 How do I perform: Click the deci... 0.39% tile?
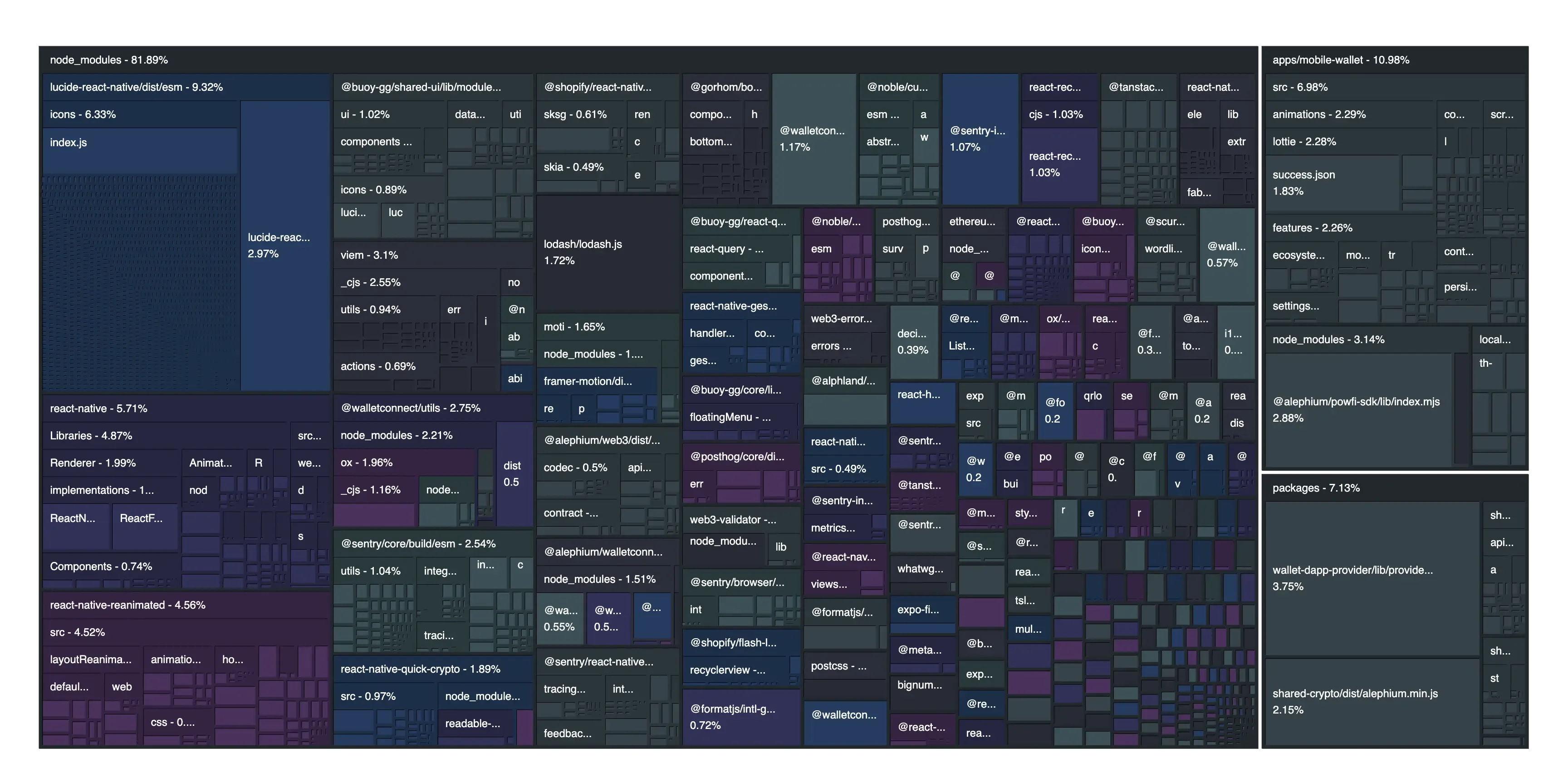[x=914, y=342]
